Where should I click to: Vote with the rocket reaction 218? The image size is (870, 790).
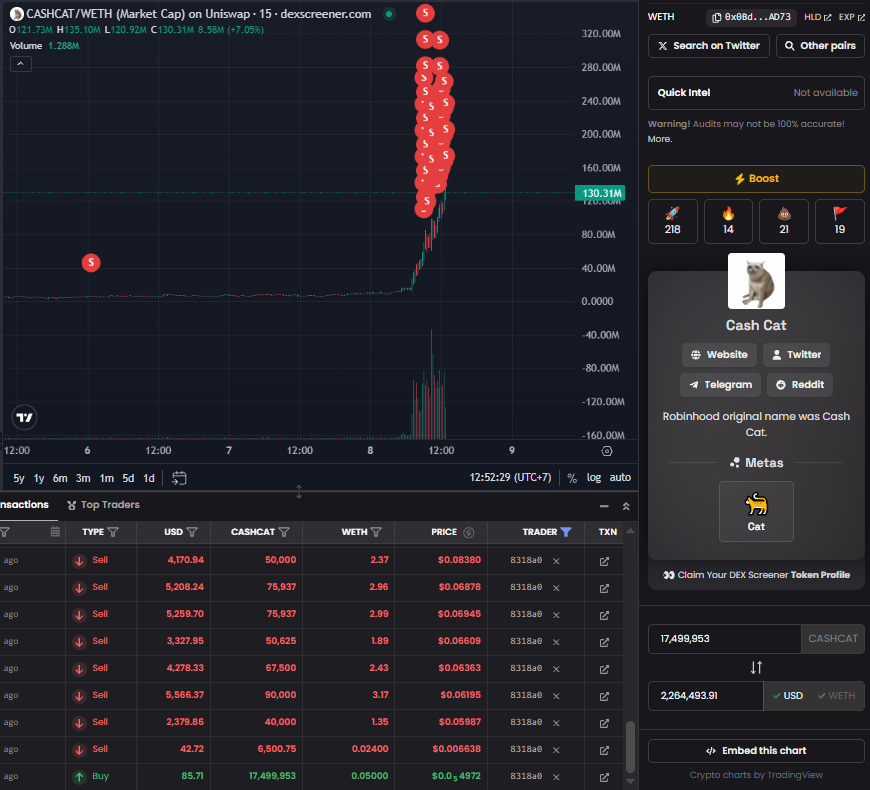click(x=672, y=221)
